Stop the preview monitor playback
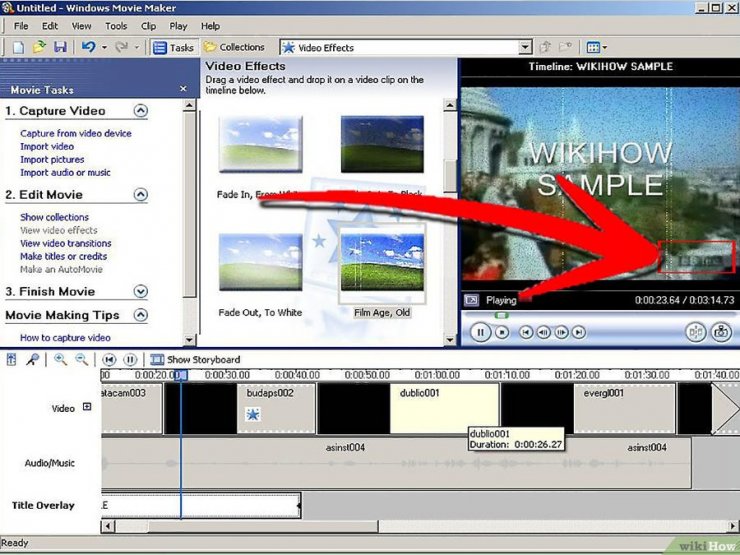 click(x=502, y=332)
